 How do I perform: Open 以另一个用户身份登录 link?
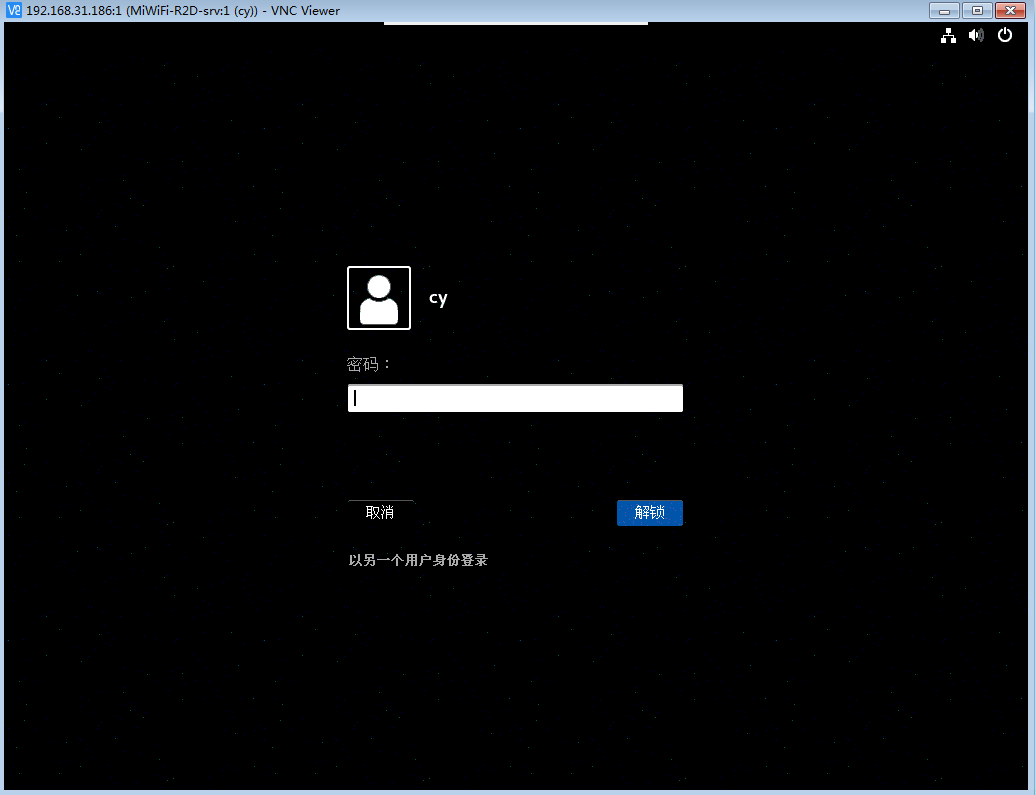418,560
